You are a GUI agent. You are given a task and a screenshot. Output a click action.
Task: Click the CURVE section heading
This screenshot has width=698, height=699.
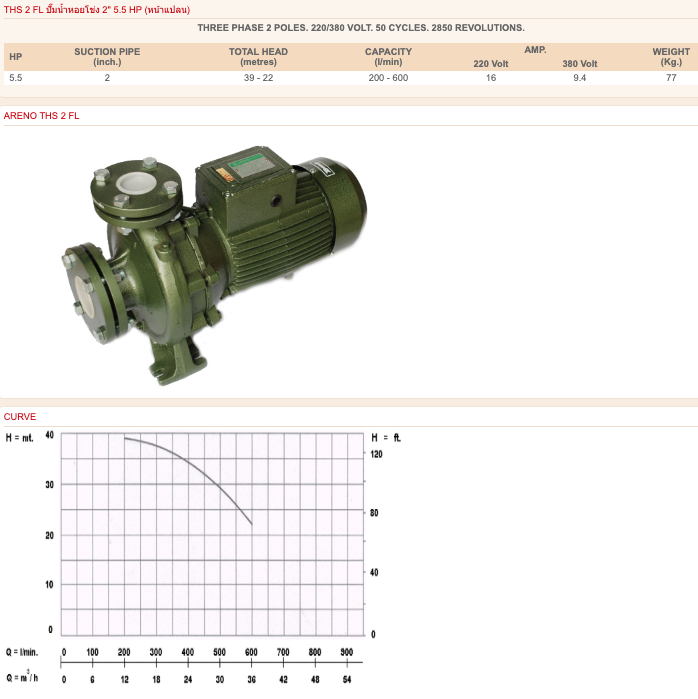click(x=20, y=416)
